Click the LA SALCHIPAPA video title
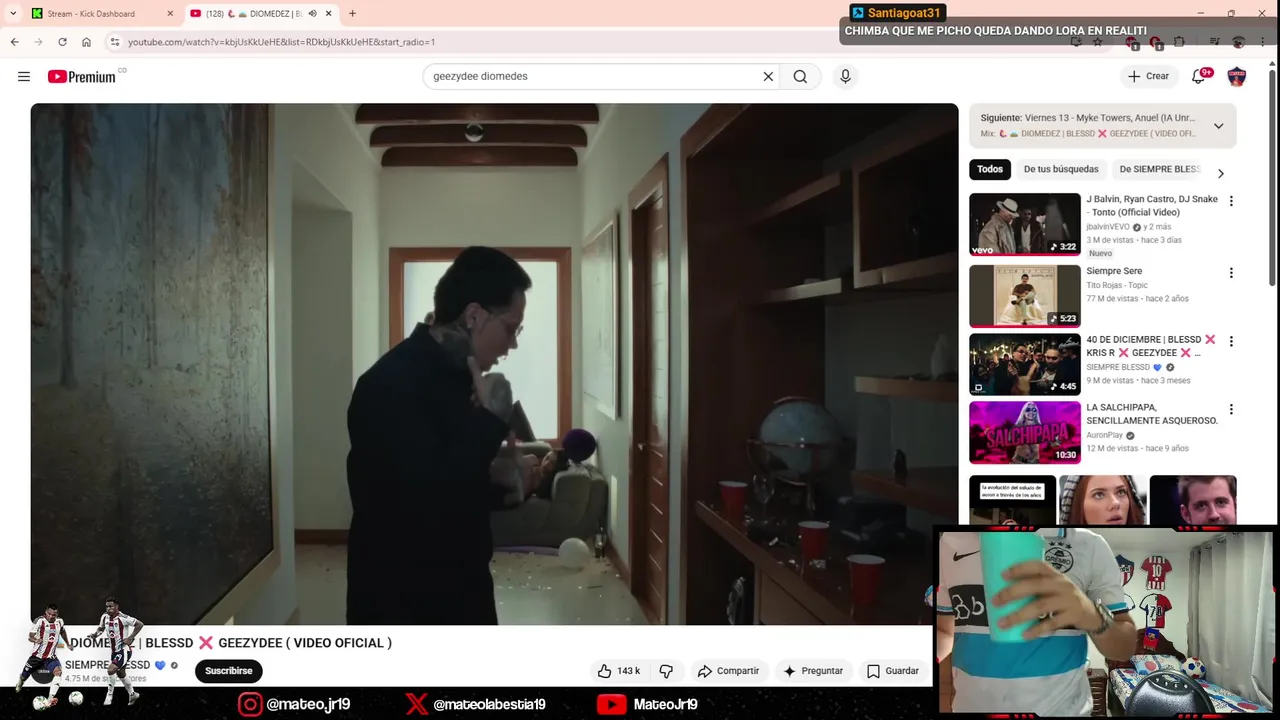Image resolution: width=1280 pixels, height=720 pixels. pyautogui.click(x=1152, y=414)
